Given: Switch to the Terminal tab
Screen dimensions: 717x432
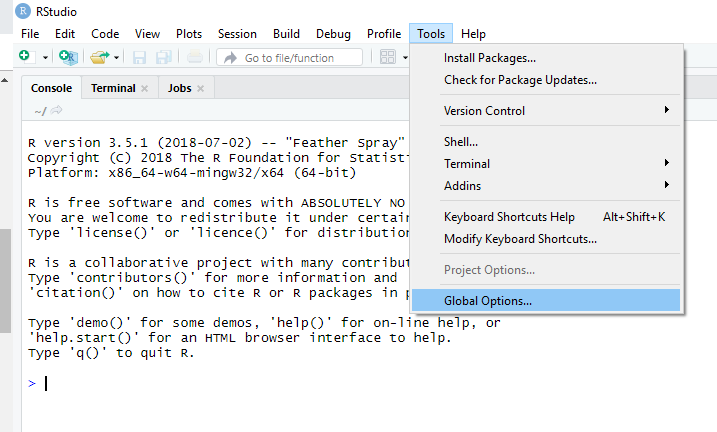Looking at the screenshot, I should 112,88.
